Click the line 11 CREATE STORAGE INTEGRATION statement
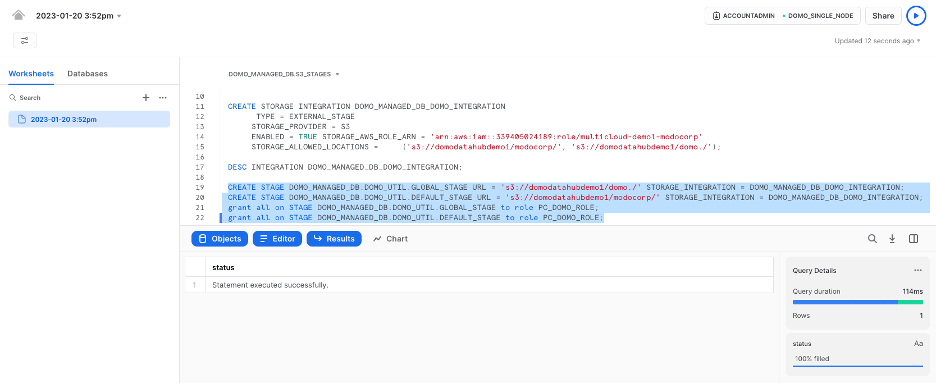This screenshot has height=384, width=936. pyautogui.click(x=366, y=106)
